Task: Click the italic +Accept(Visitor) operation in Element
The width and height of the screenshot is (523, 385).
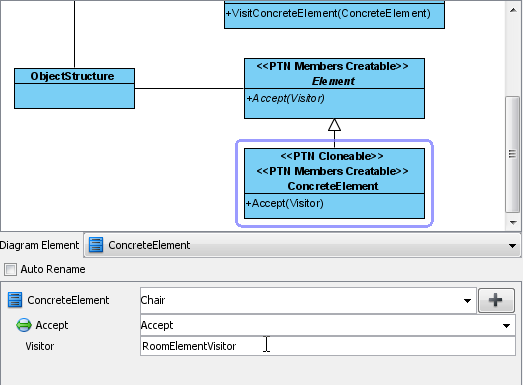Action: tap(285, 98)
